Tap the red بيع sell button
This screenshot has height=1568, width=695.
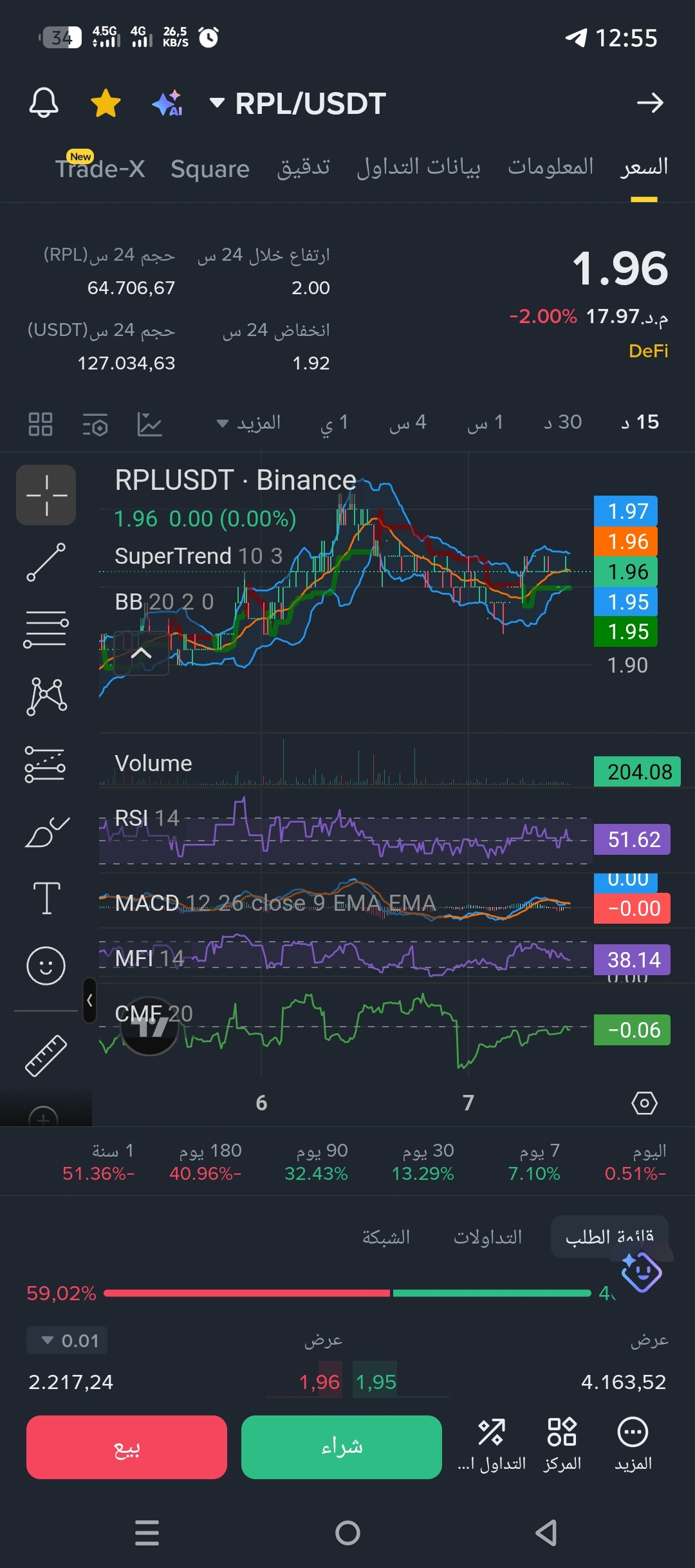tap(127, 1447)
